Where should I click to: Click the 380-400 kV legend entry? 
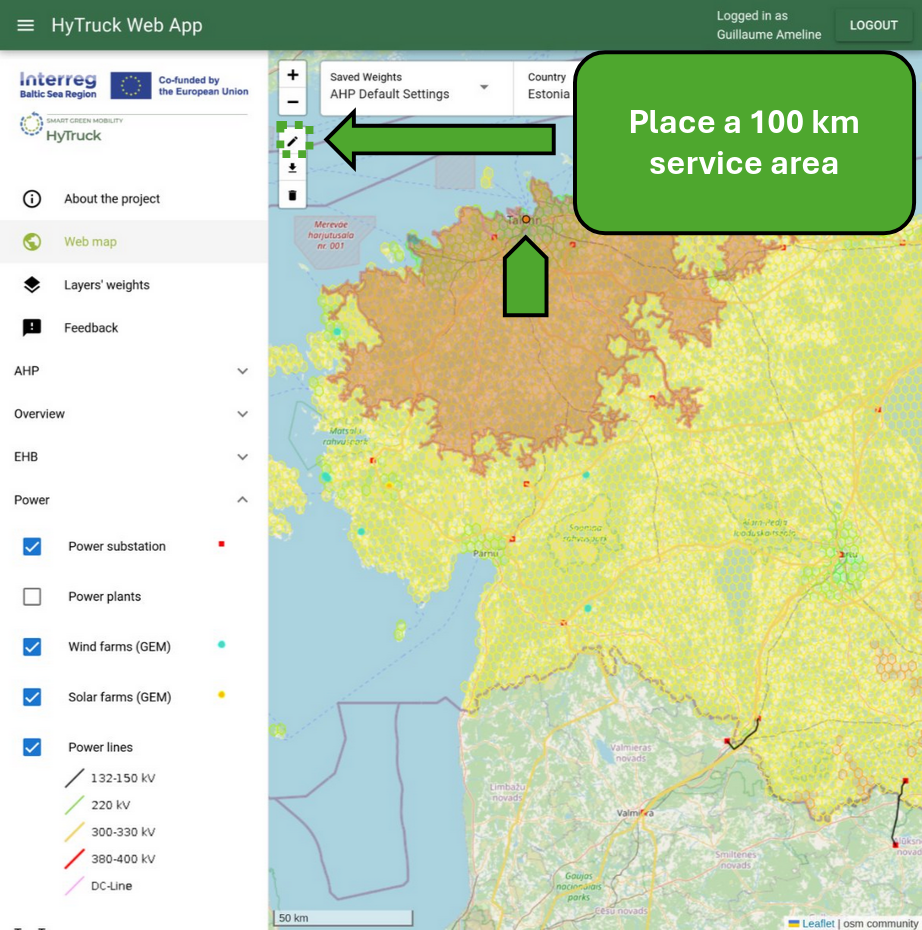pos(110,859)
